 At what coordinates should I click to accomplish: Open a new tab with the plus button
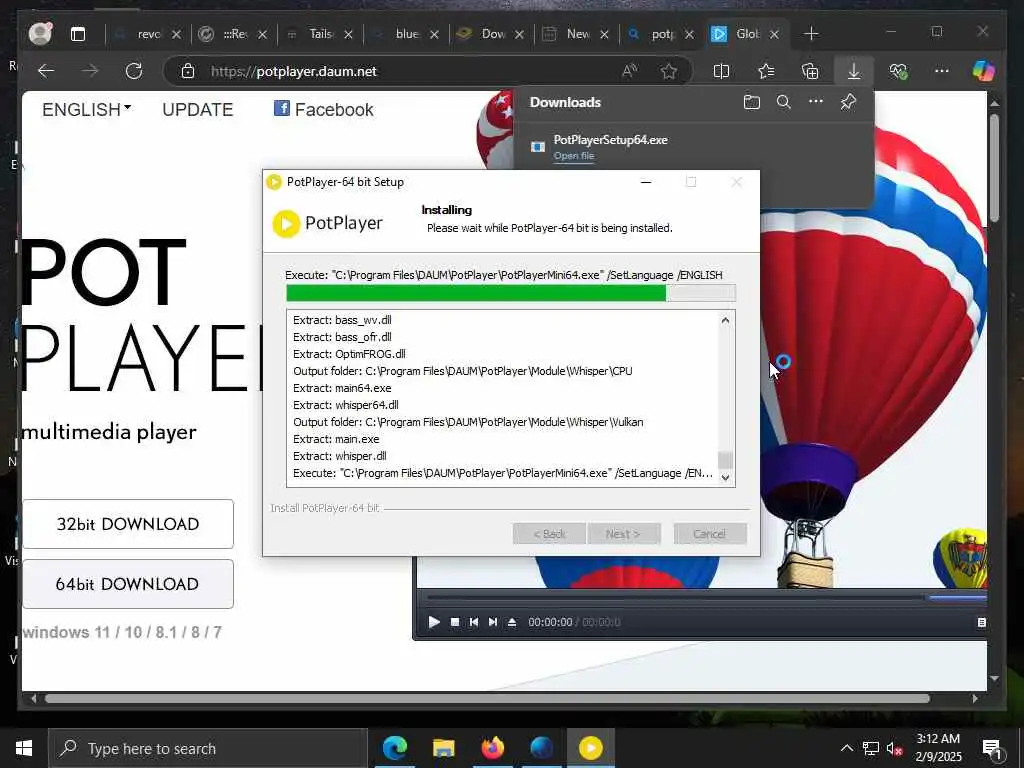click(x=811, y=33)
